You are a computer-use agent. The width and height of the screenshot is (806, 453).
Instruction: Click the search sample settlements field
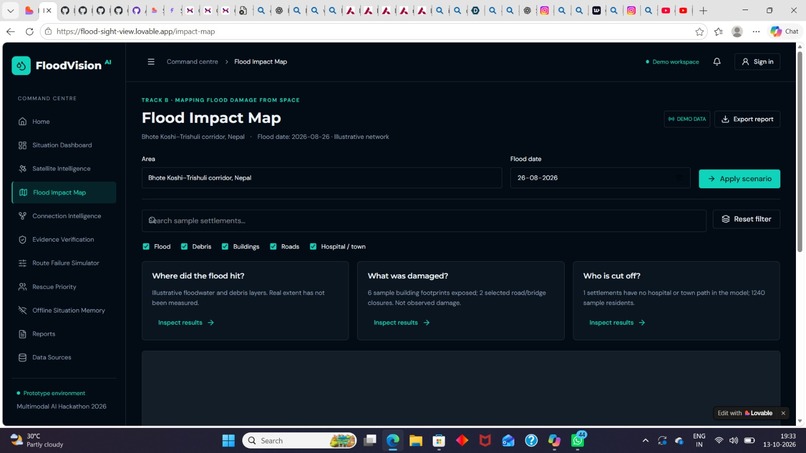tap(424, 221)
